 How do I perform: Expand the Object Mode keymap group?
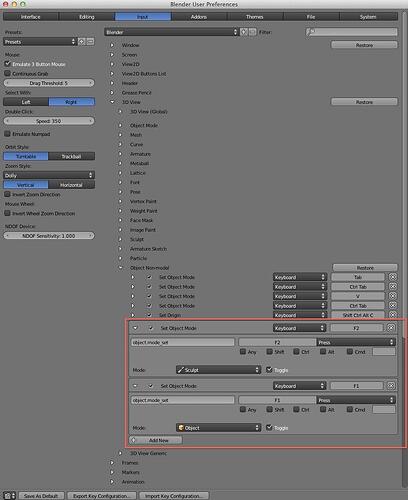click(x=120, y=125)
